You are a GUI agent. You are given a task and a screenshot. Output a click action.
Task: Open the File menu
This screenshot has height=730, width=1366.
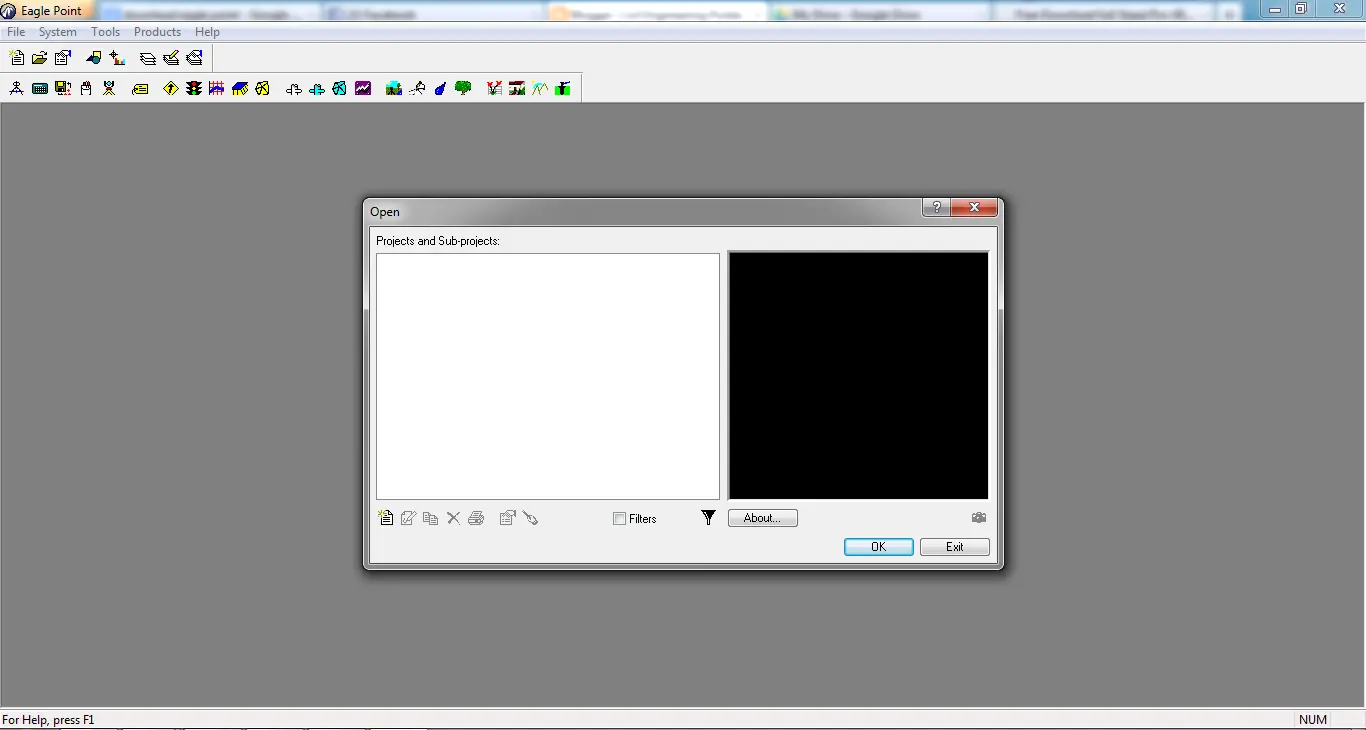tap(16, 32)
